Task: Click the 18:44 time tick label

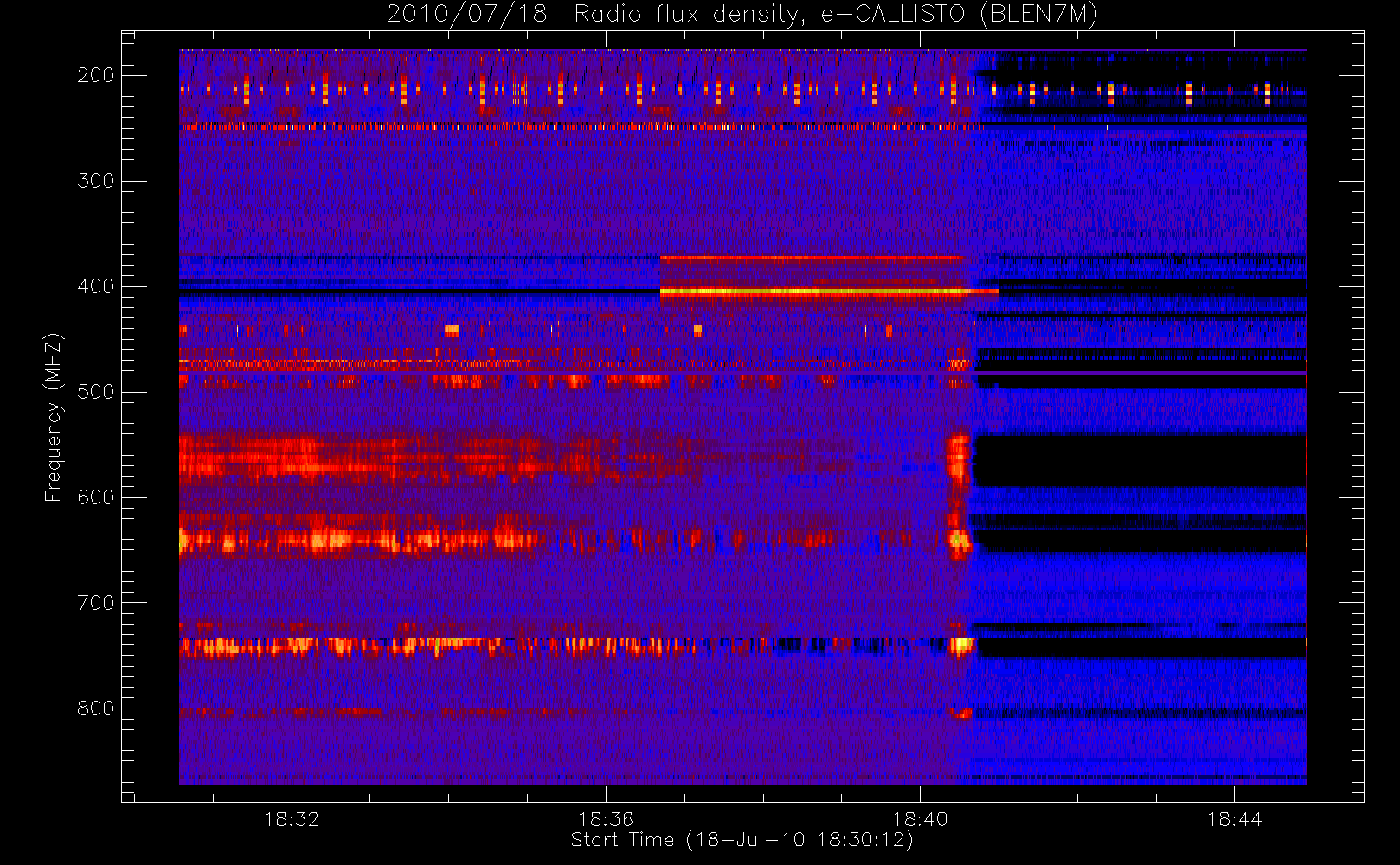Action: click(1234, 819)
